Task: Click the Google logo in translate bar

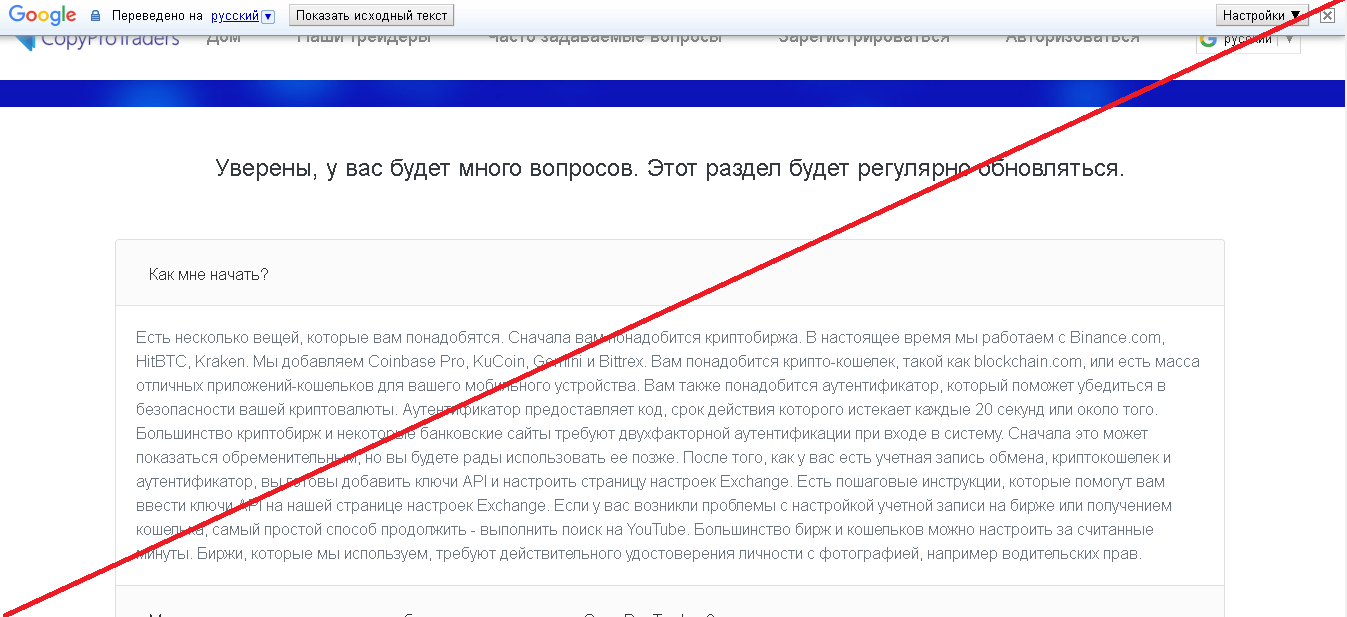Action: tap(43, 15)
